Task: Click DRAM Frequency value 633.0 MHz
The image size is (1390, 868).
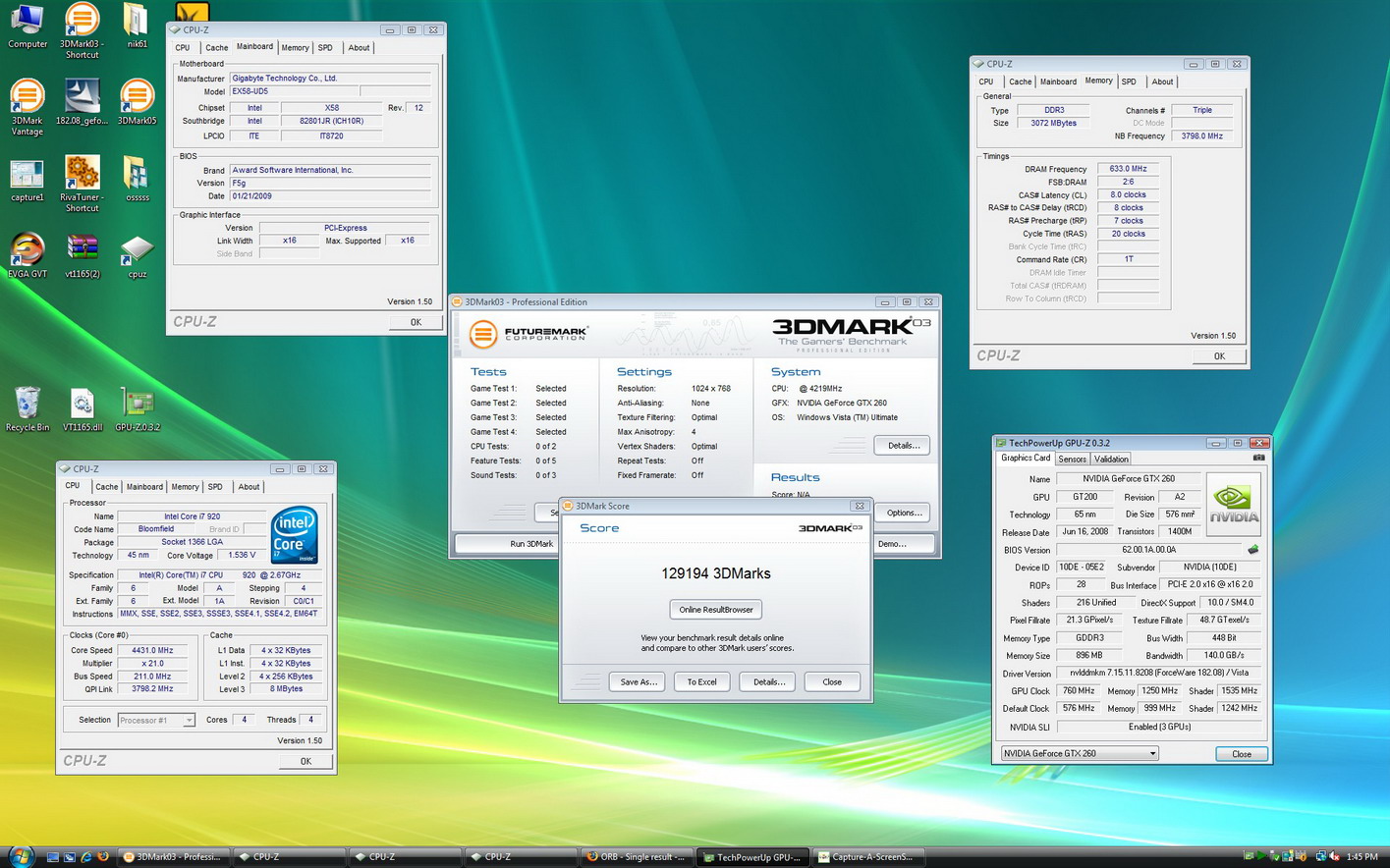Action: pyautogui.click(x=1128, y=169)
